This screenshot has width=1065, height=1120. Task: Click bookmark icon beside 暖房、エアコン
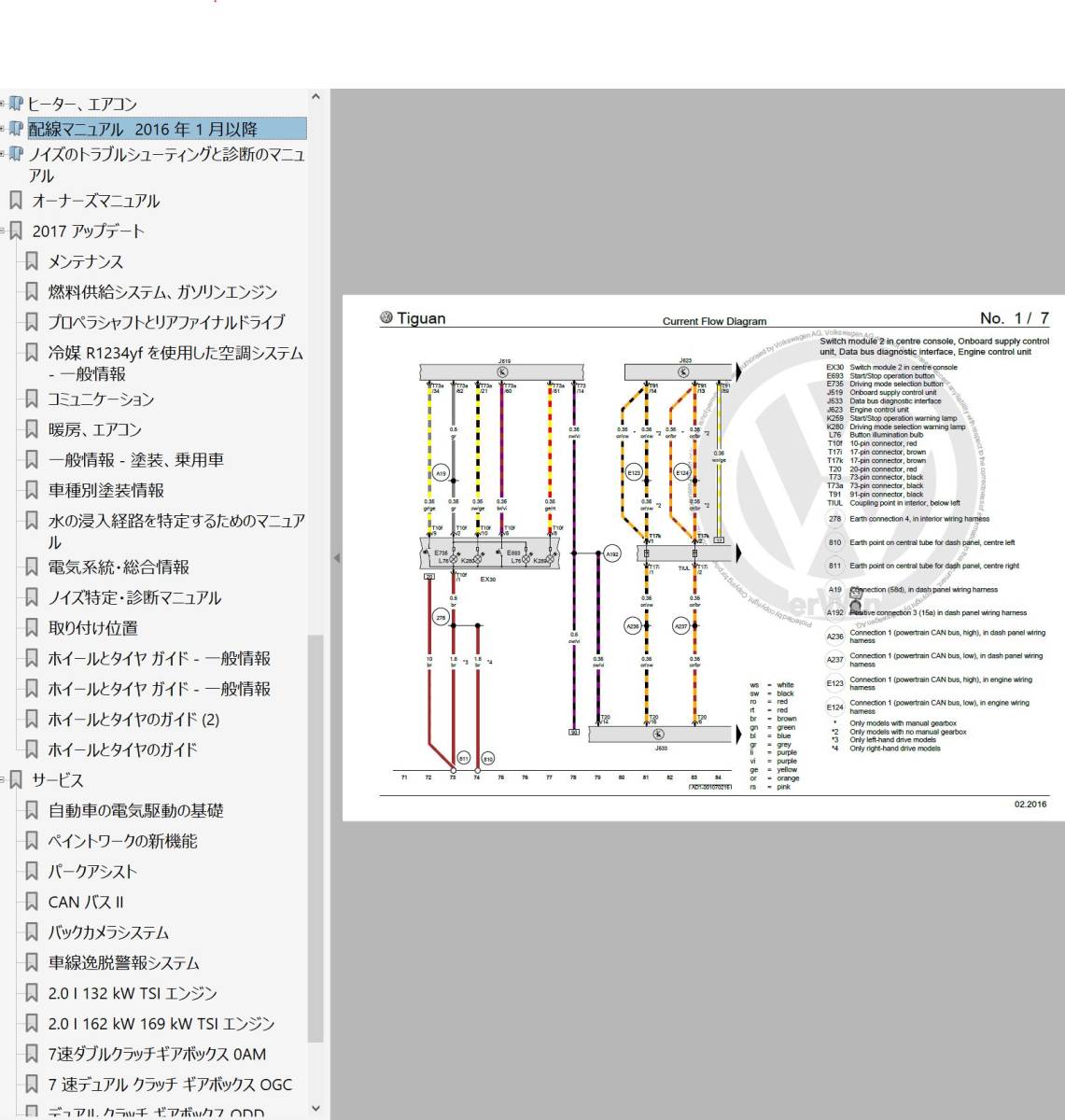(x=31, y=429)
